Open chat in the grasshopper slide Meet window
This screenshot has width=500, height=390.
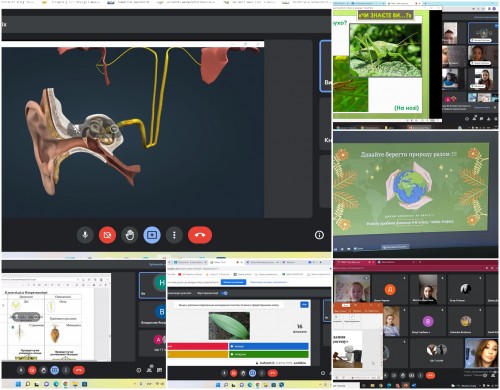(x=481, y=119)
